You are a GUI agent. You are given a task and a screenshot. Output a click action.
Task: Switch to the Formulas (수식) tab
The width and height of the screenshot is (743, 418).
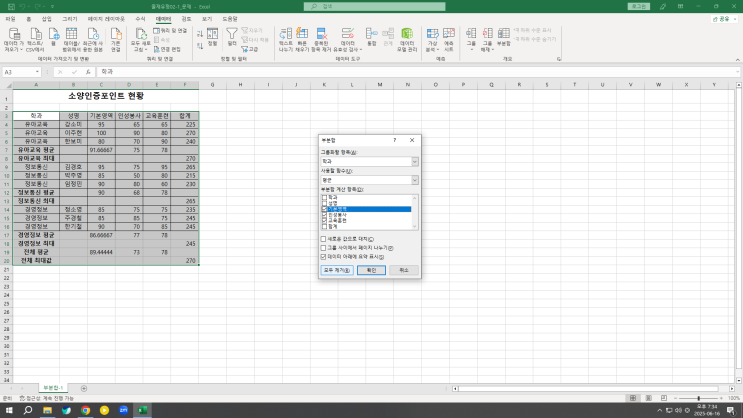140,19
